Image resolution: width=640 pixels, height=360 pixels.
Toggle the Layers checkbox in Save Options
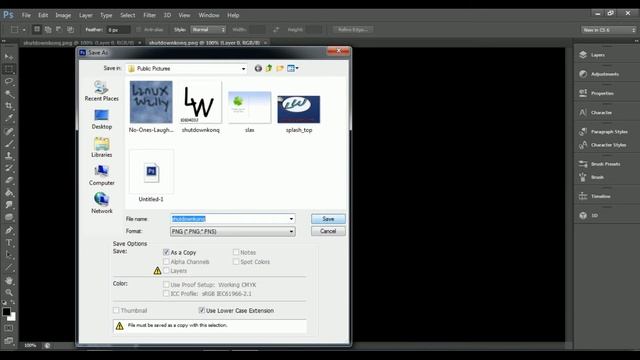click(x=166, y=271)
